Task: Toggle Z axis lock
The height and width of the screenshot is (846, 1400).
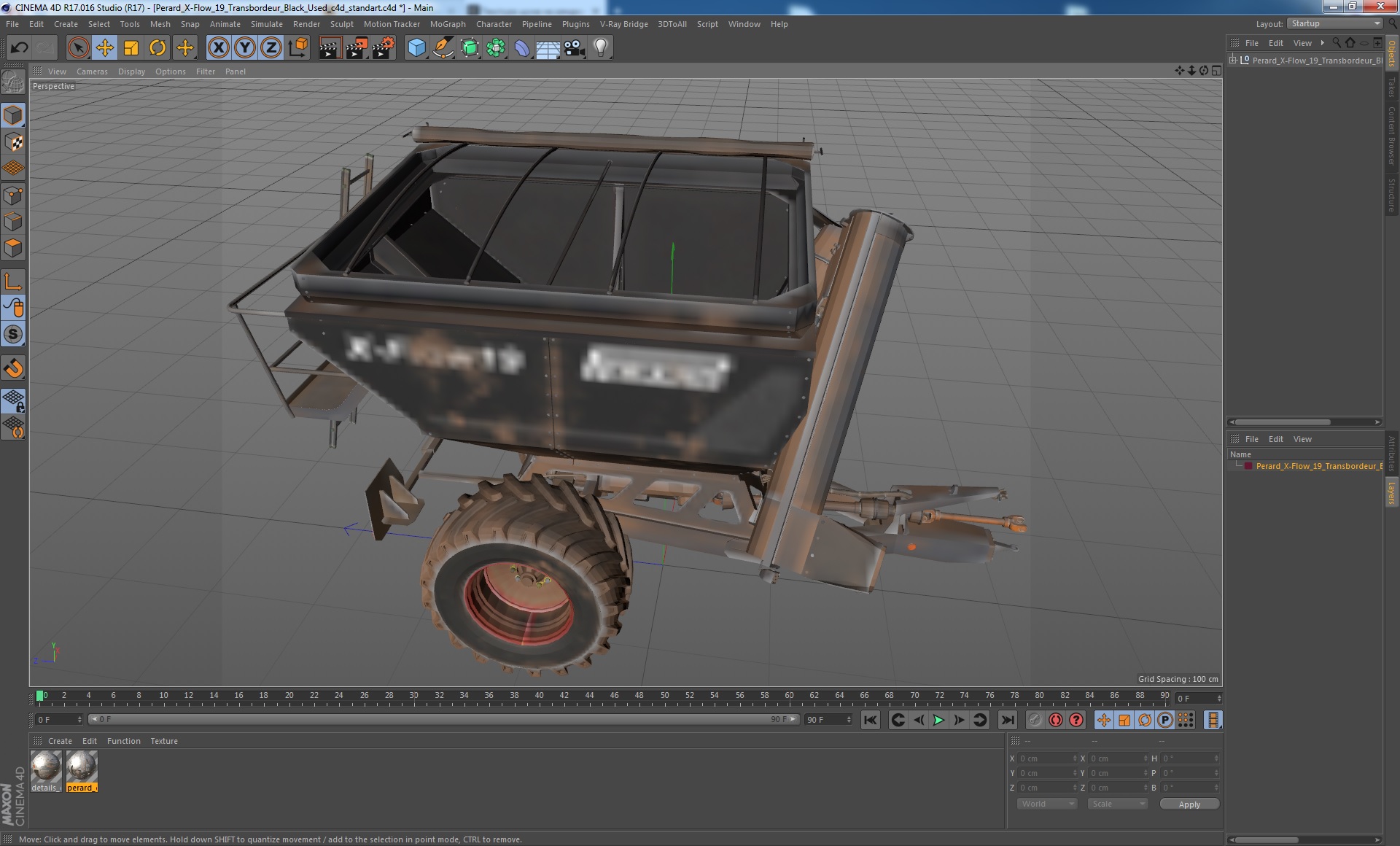Action: coord(271,48)
